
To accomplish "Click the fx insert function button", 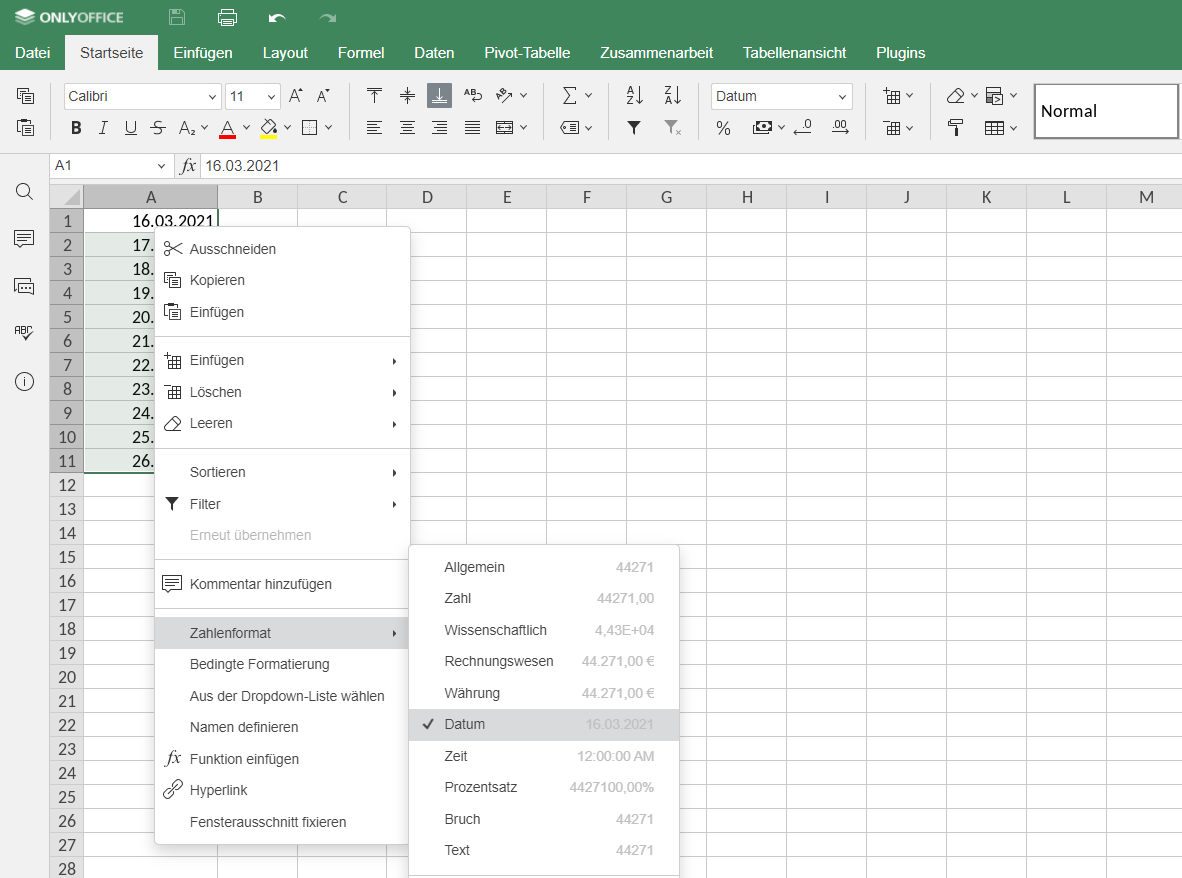I will point(188,166).
